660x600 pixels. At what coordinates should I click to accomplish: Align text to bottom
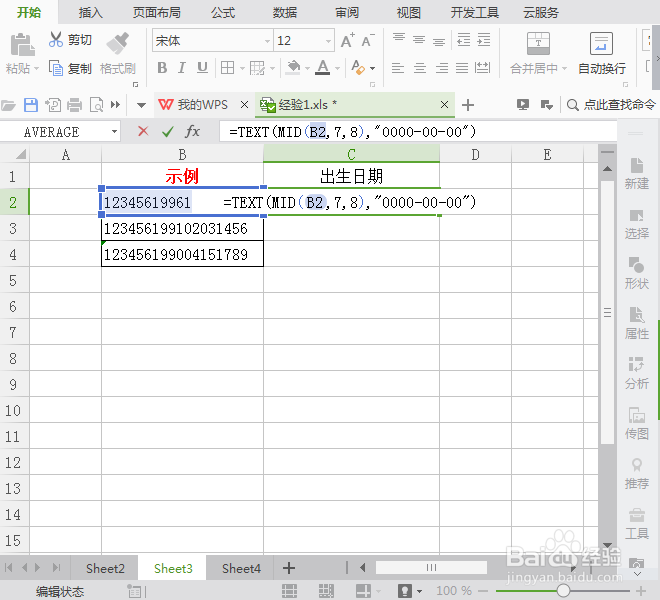(439, 42)
